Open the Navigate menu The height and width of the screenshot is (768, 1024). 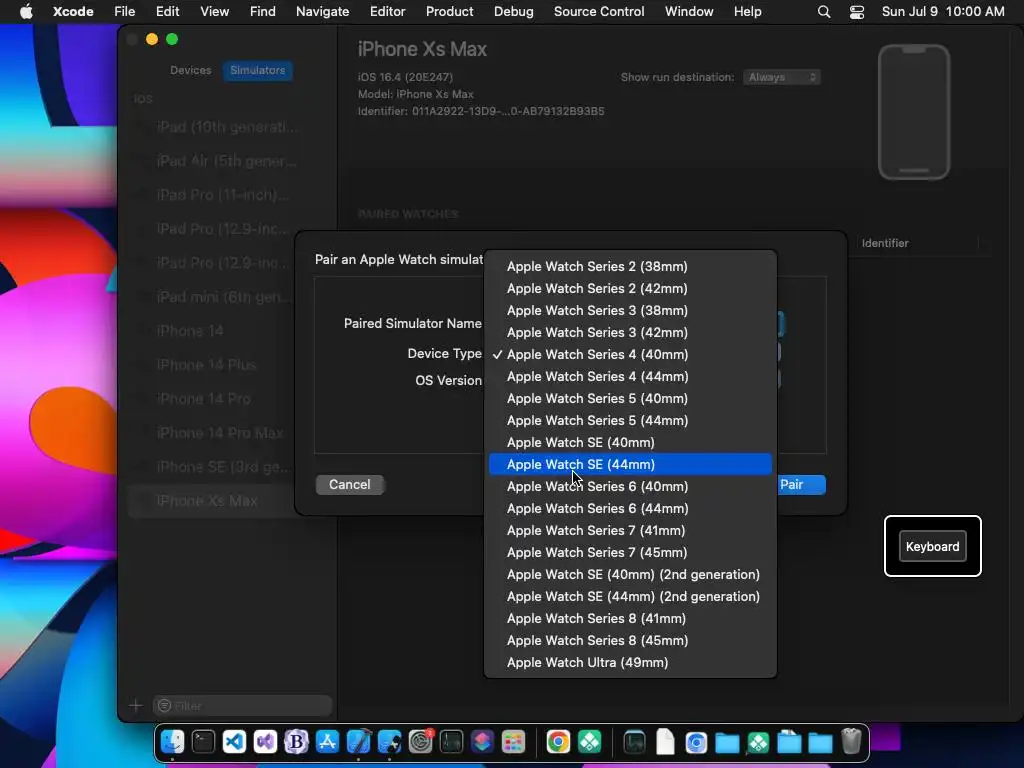coord(323,11)
